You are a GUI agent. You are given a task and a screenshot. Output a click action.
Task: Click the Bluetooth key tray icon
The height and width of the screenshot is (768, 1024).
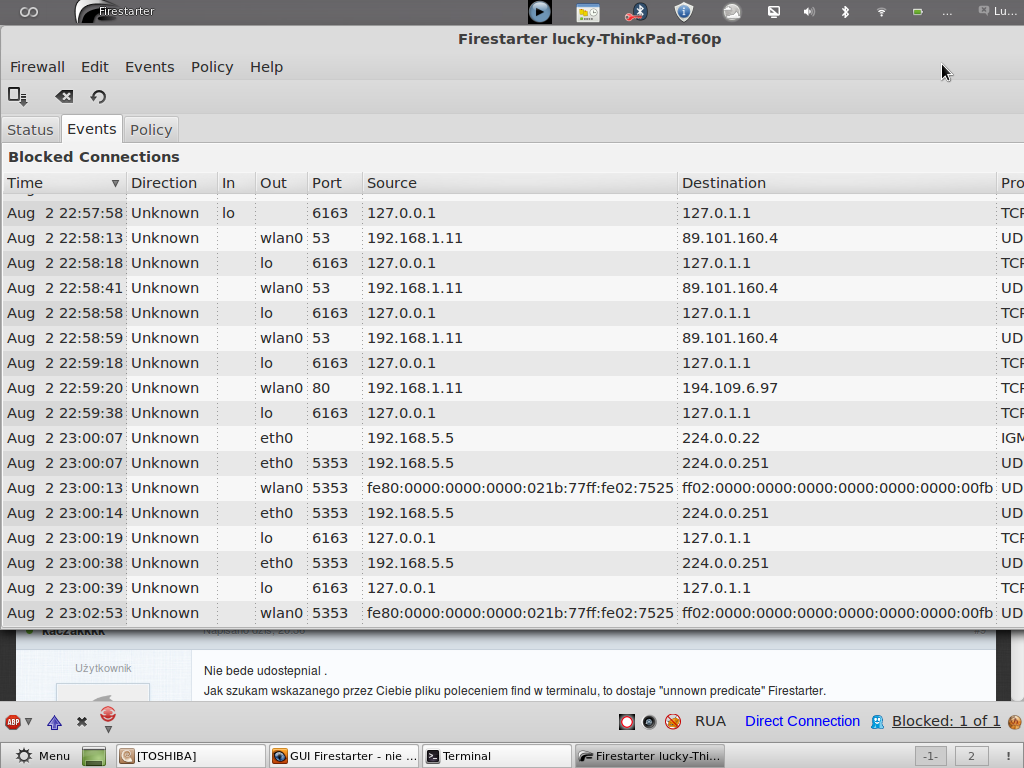(635, 12)
